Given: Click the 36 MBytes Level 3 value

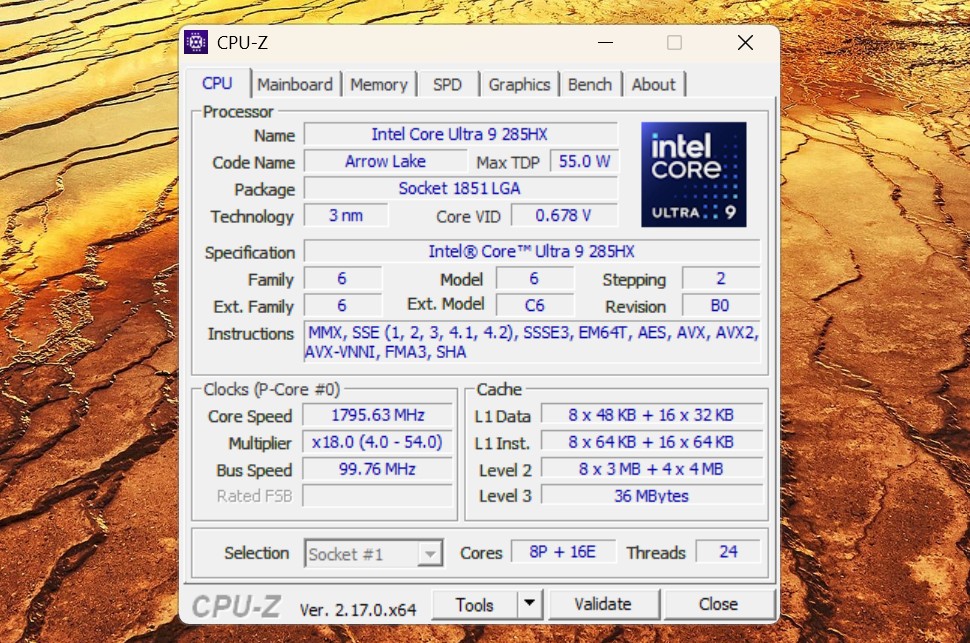Looking at the screenshot, I should pyautogui.click(x=651, y=496).
